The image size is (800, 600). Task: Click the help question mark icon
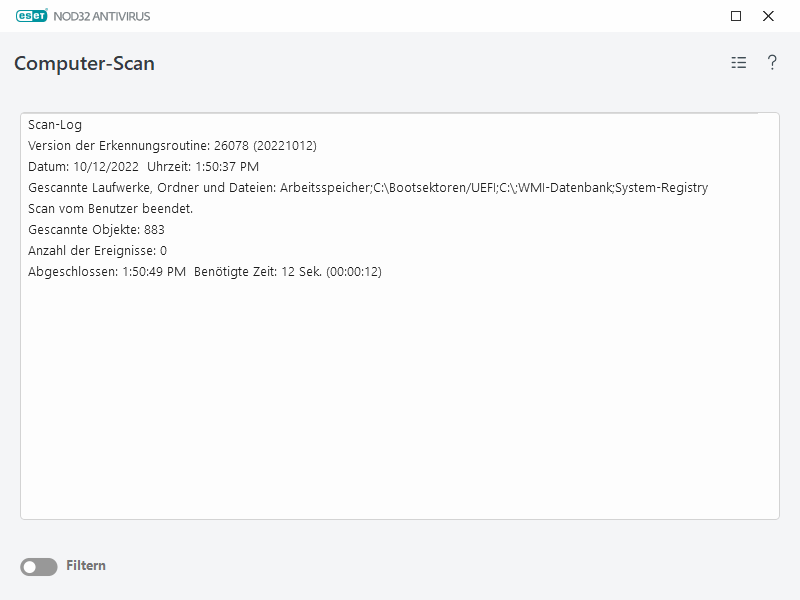770,62
